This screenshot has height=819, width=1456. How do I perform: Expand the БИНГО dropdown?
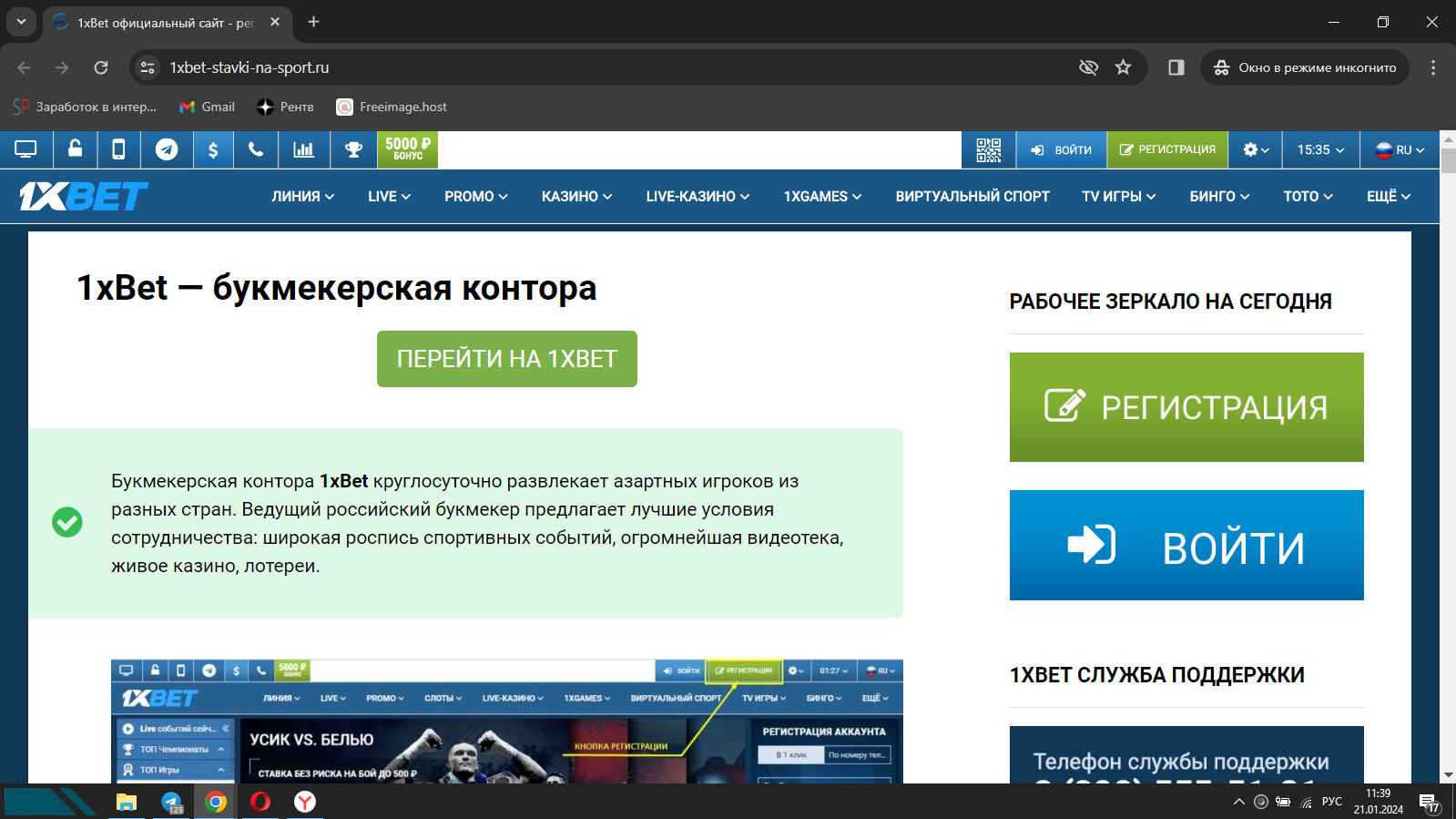pyautogui.click(x=1220, y=196)
